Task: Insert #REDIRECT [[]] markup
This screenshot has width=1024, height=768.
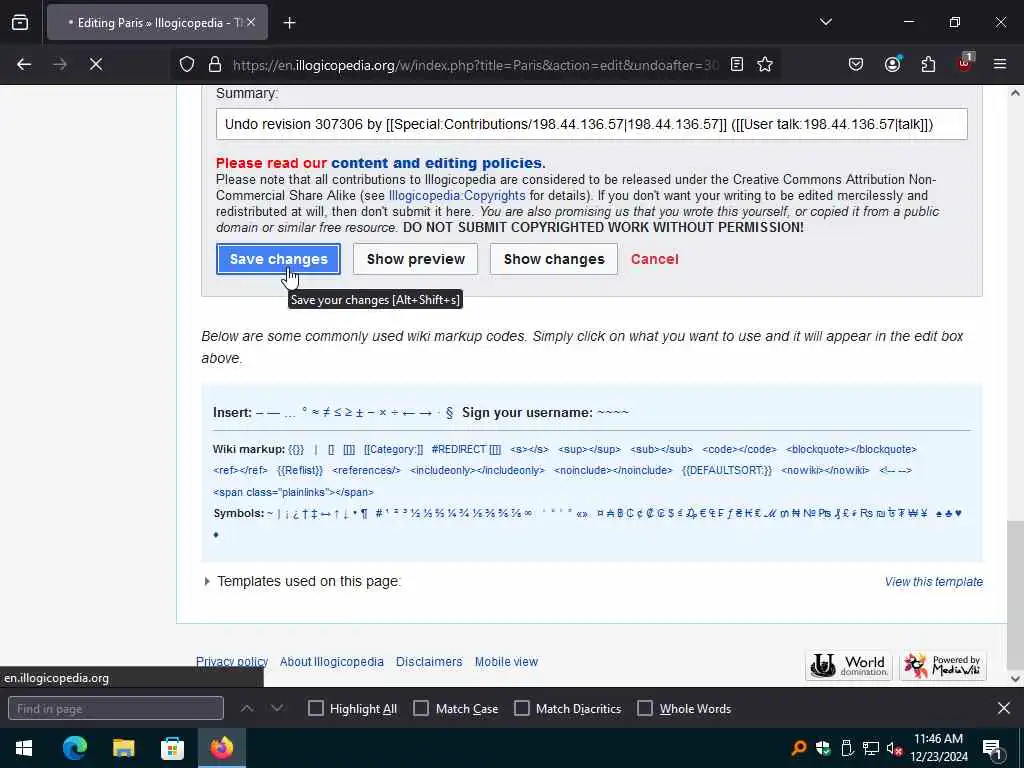Action: [466, 449]
